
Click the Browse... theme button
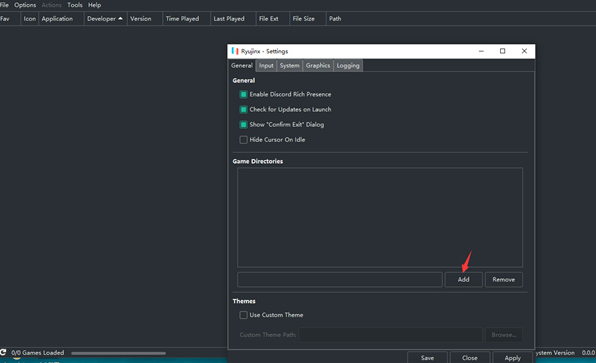tap(504, 335)
